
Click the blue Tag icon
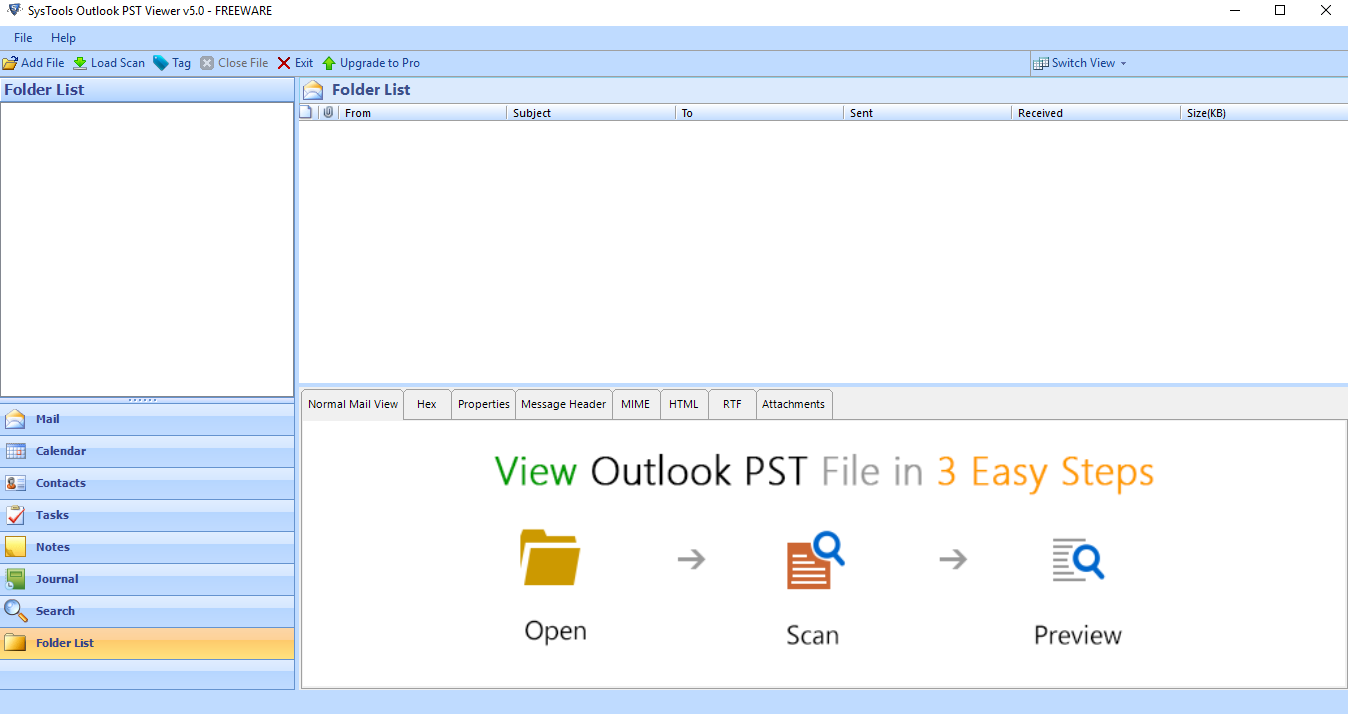tap(160, 63)
